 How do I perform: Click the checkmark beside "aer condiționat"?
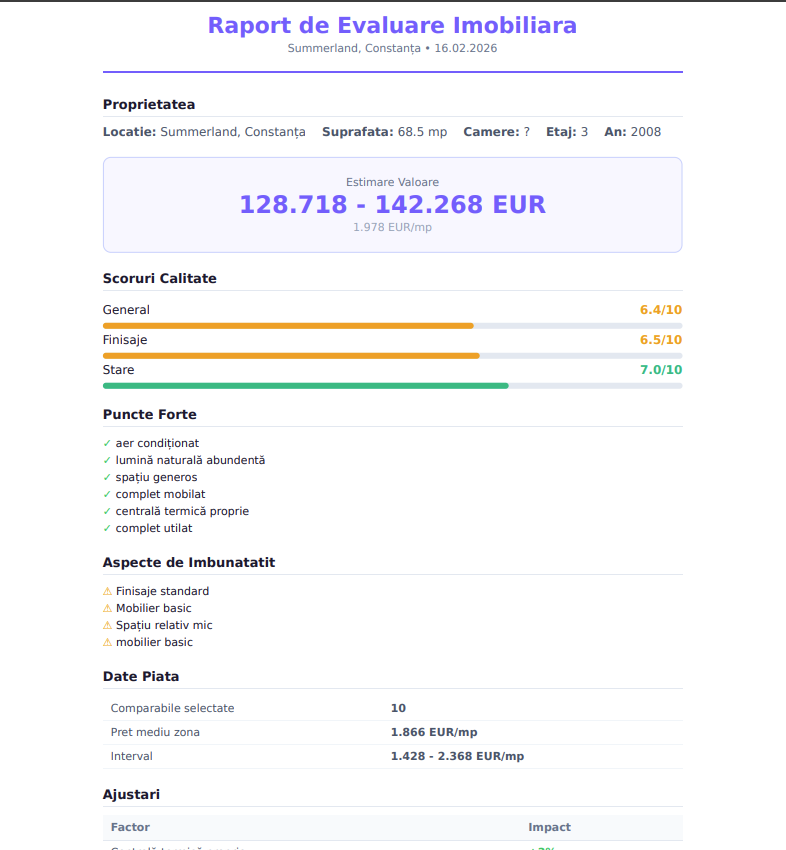coord(107,443)
